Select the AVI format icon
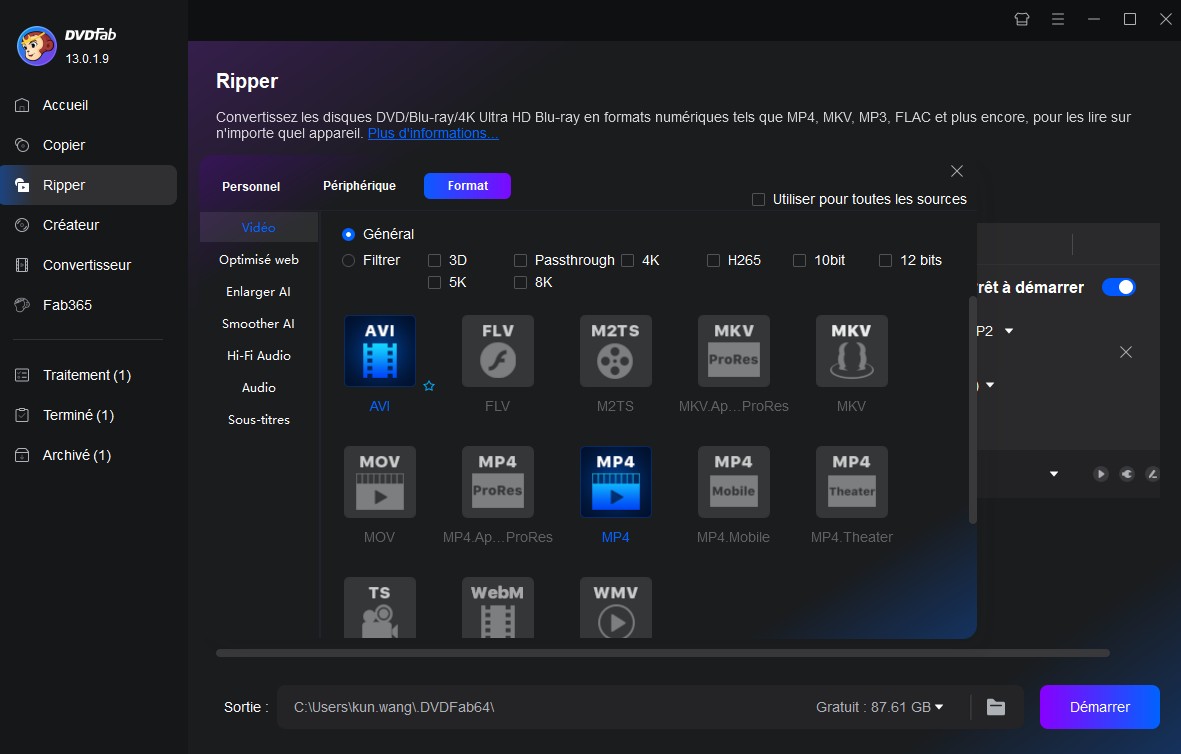The width and height of the screenshot is (1181, 754). [380, 351]
